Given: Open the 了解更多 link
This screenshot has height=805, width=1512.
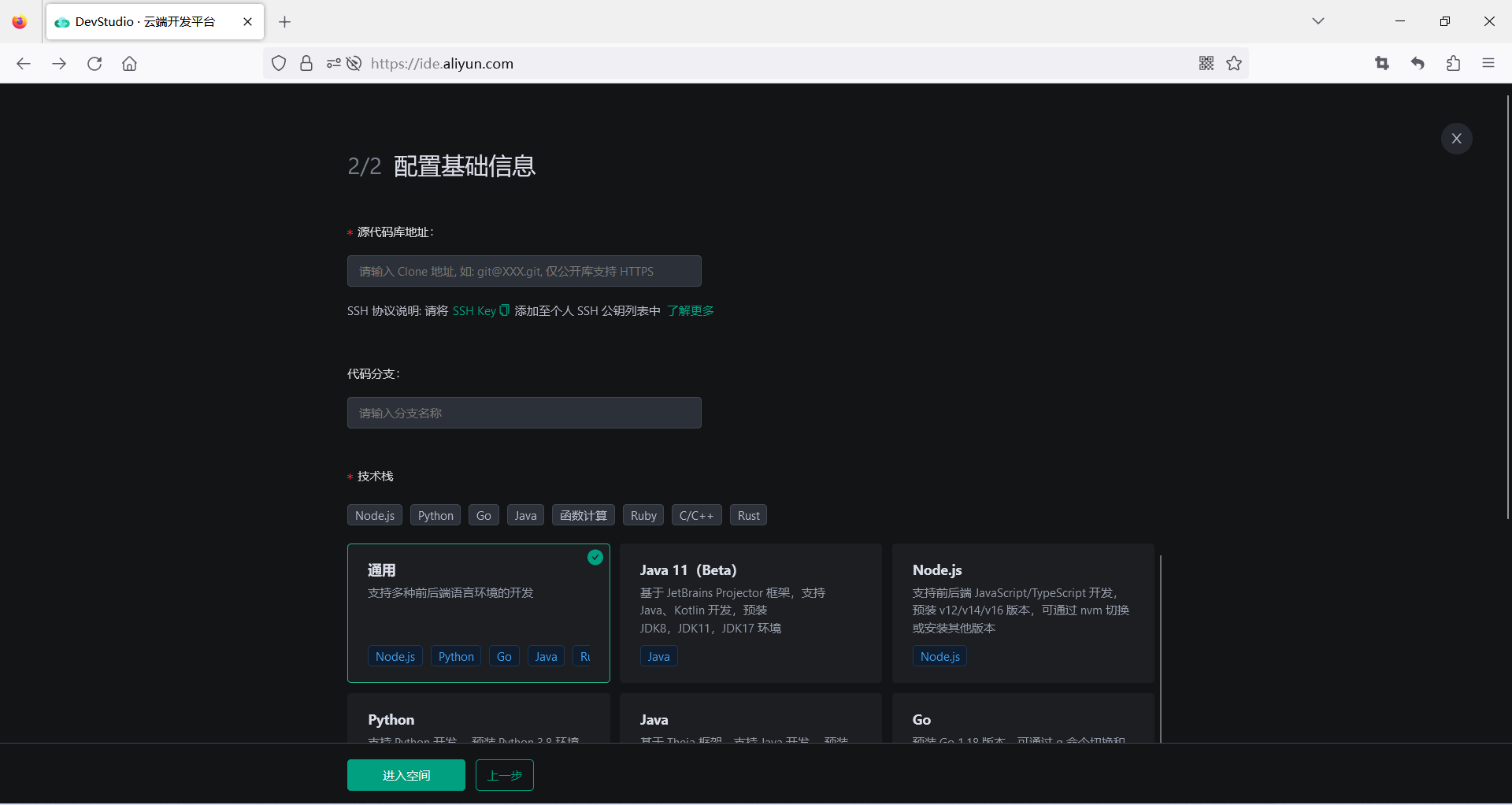Looking at the screenshot, I should pos(691,311).
